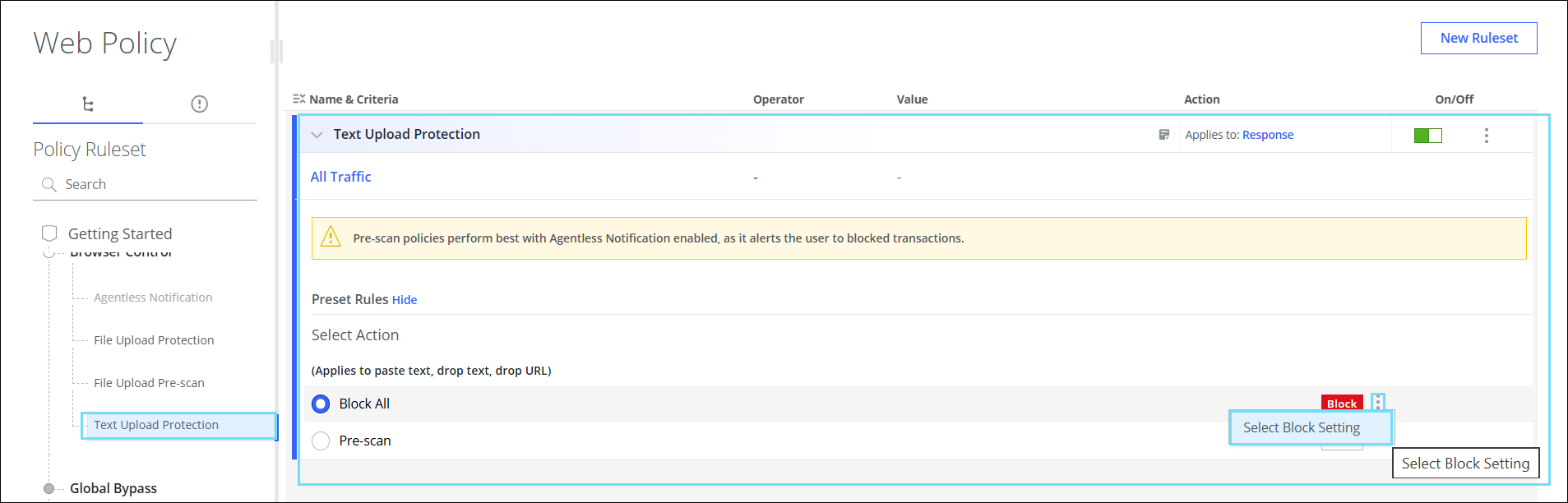Click the New Ruleset button
The height and width of the screenshot is (503, 1568).
(1478, 39)
